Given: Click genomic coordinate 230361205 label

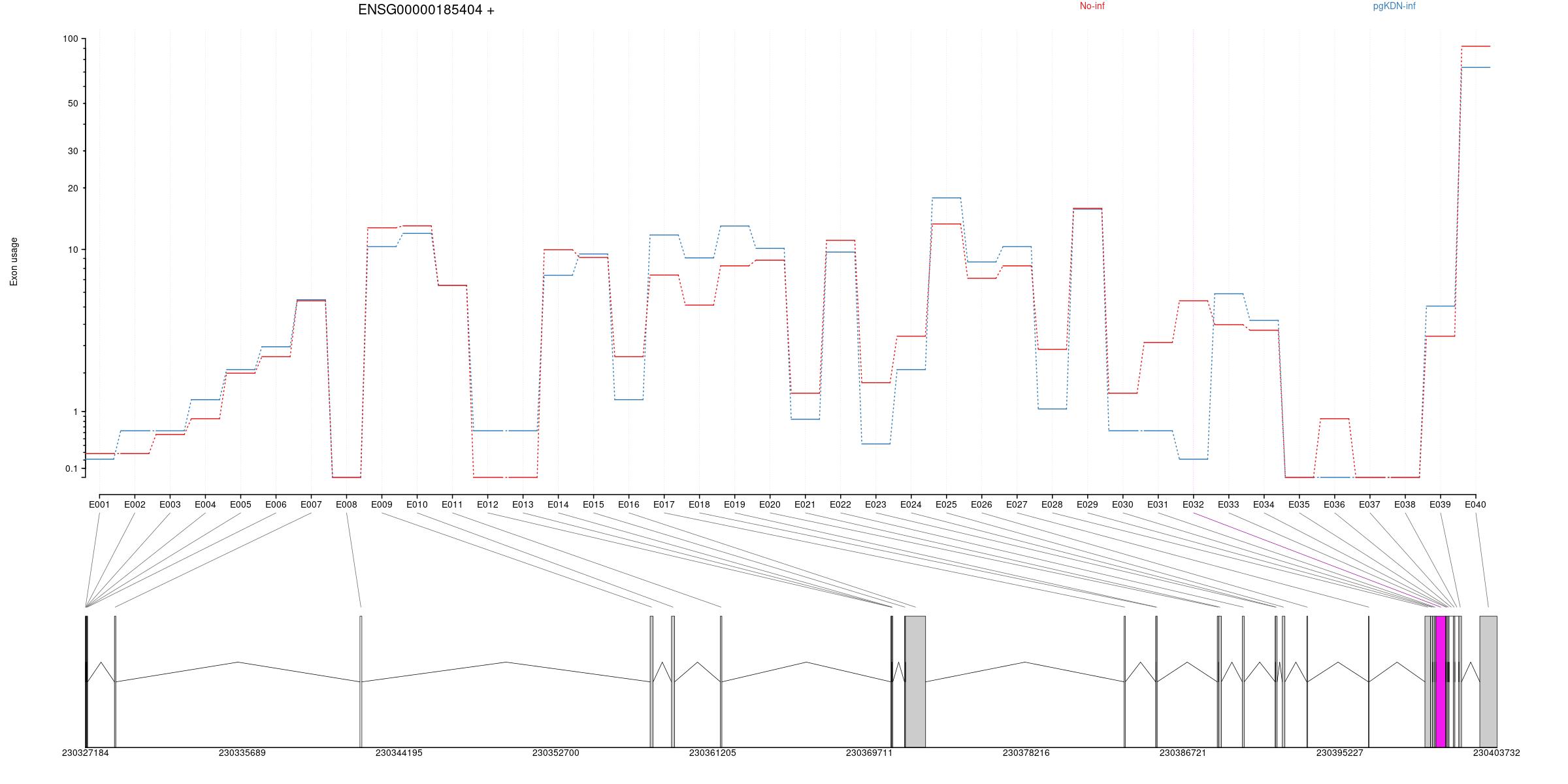Looking at the screenshot, I should click(x=712, y=753).
